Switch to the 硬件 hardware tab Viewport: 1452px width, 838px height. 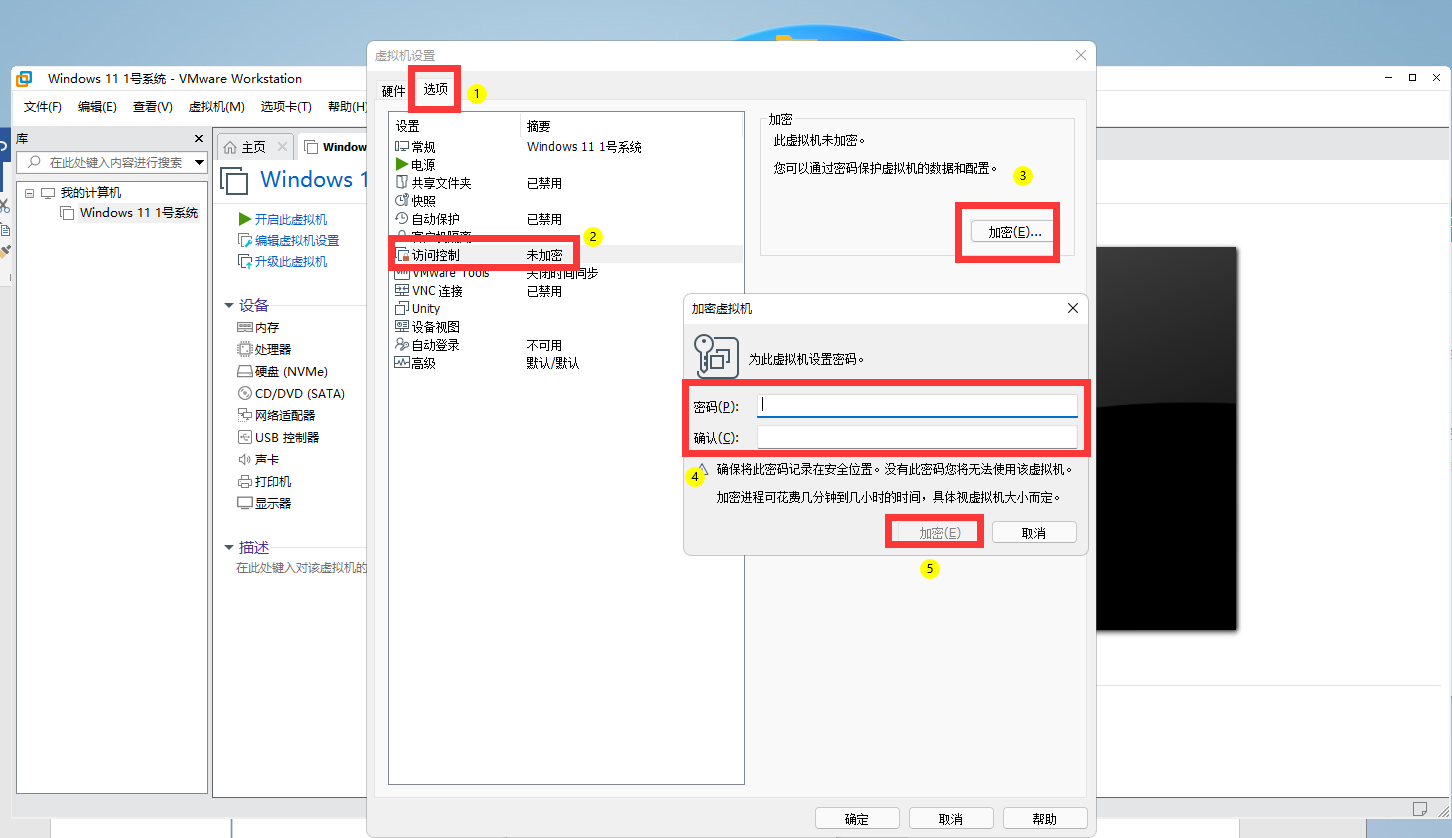[394, 91]
